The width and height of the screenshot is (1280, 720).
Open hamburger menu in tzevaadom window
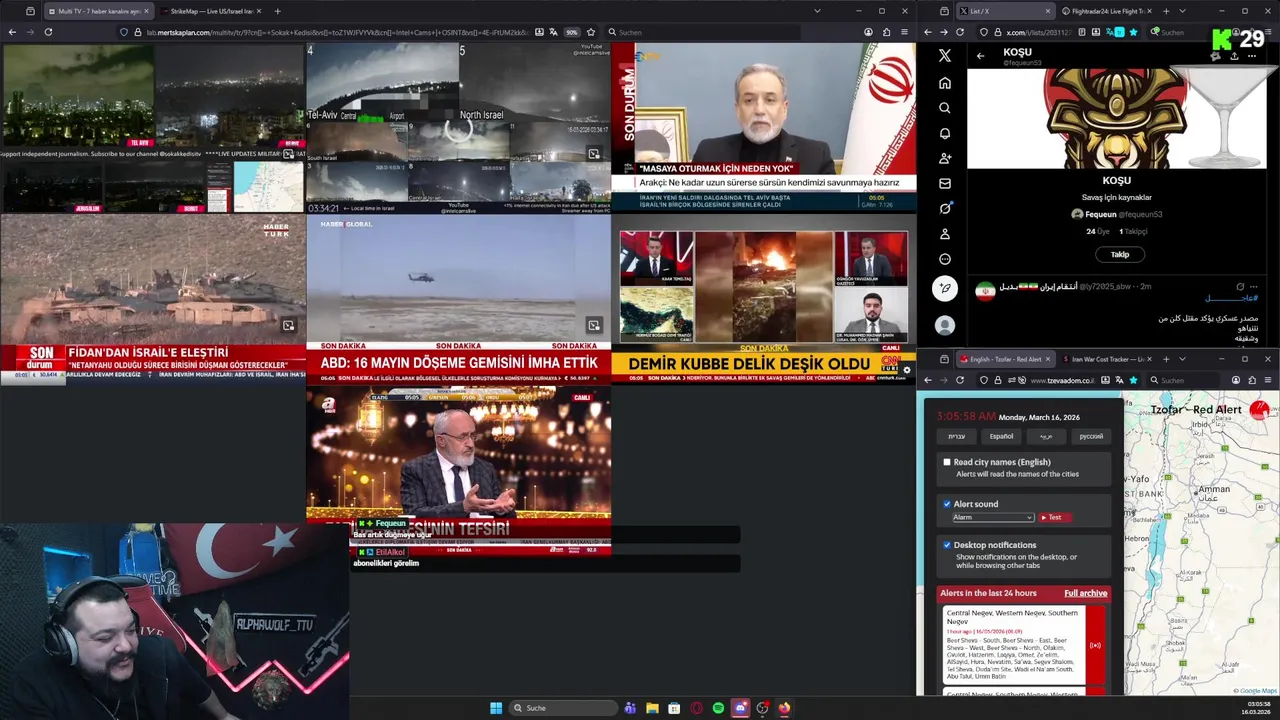(1268, 380)
